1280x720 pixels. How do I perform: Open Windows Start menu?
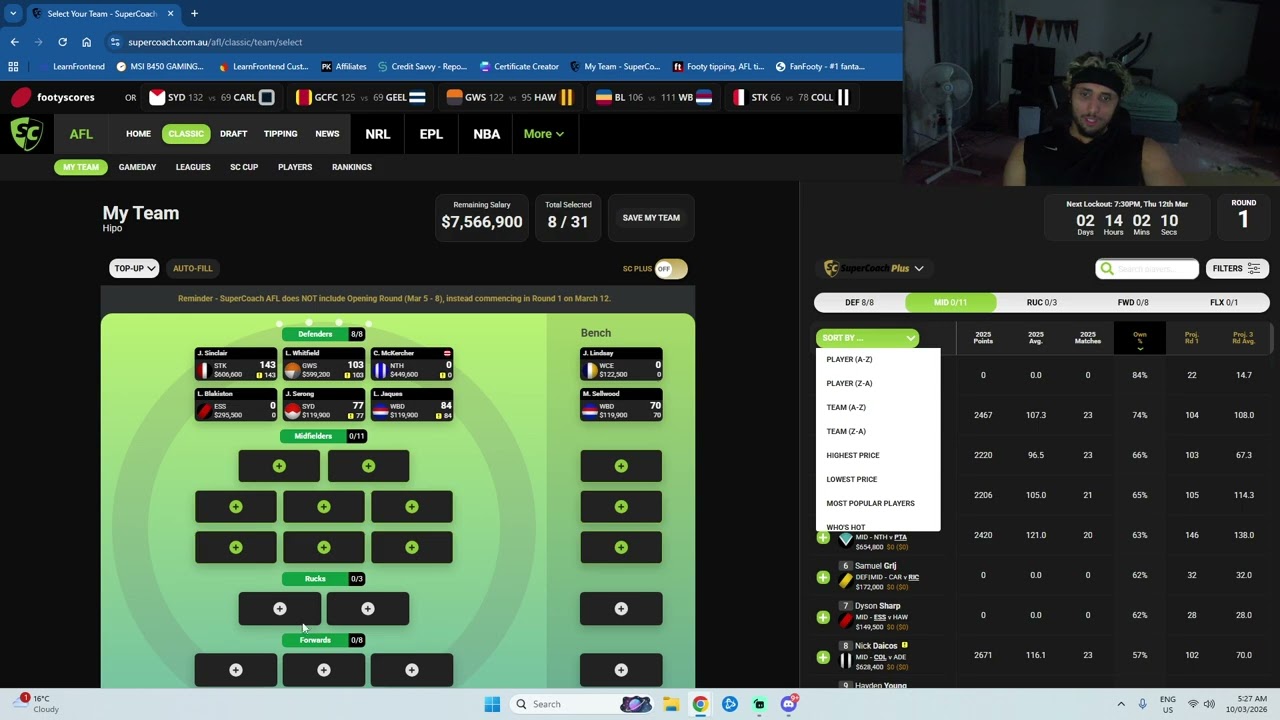pyautogui.click(x=492, y=704)
